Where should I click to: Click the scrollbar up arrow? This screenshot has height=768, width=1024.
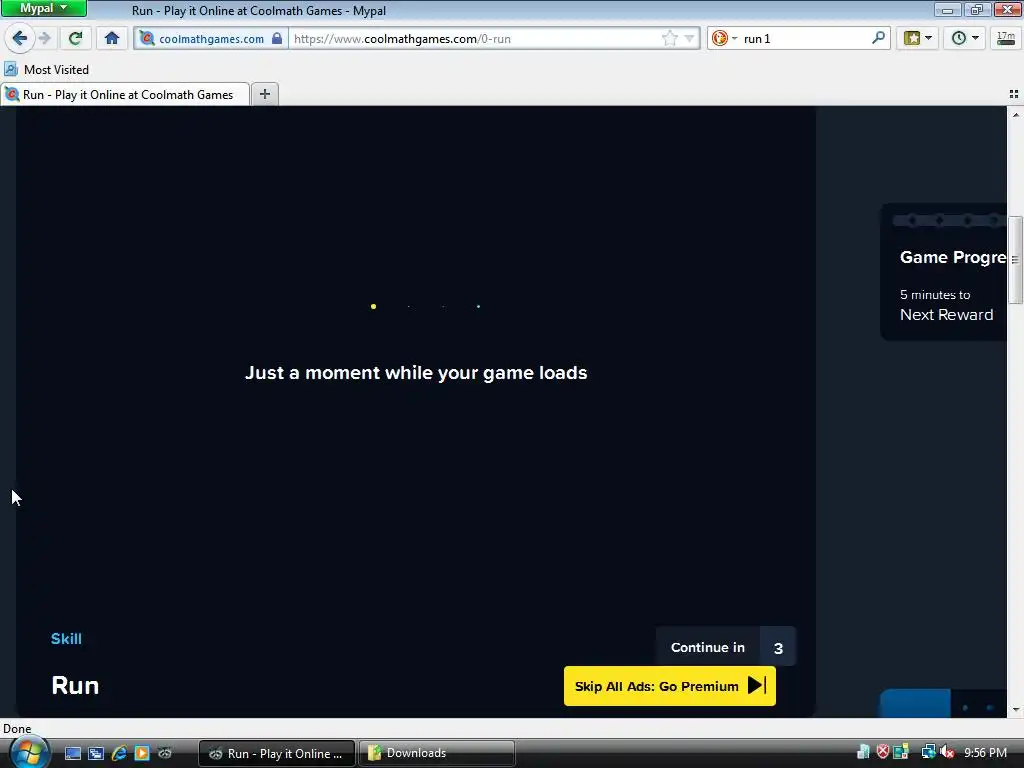[1015, 114]
